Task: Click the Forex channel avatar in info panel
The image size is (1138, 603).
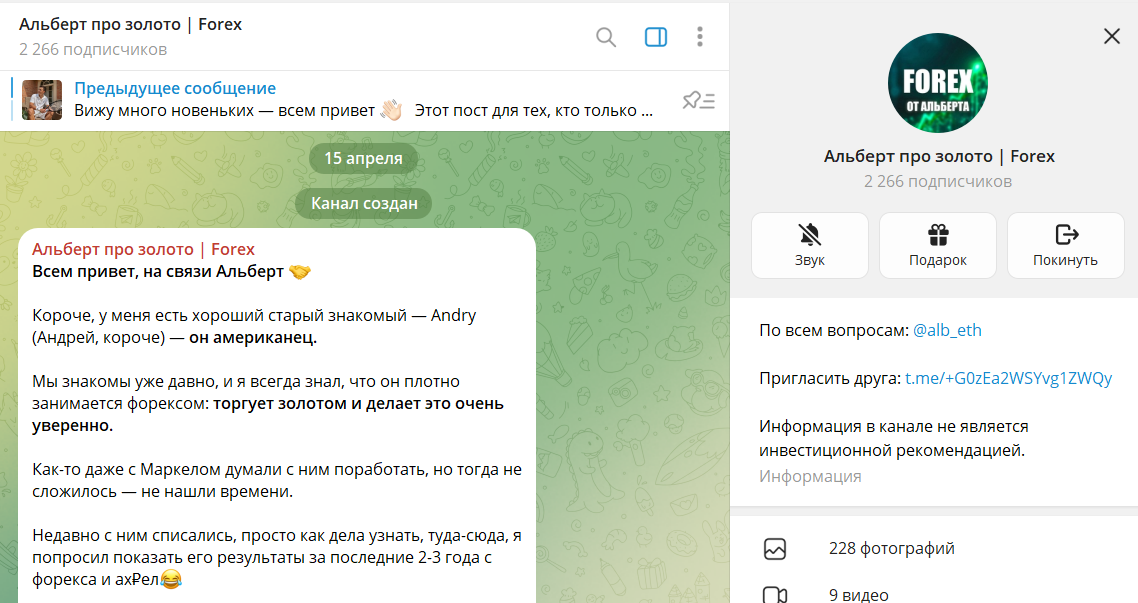Action: 938,83
